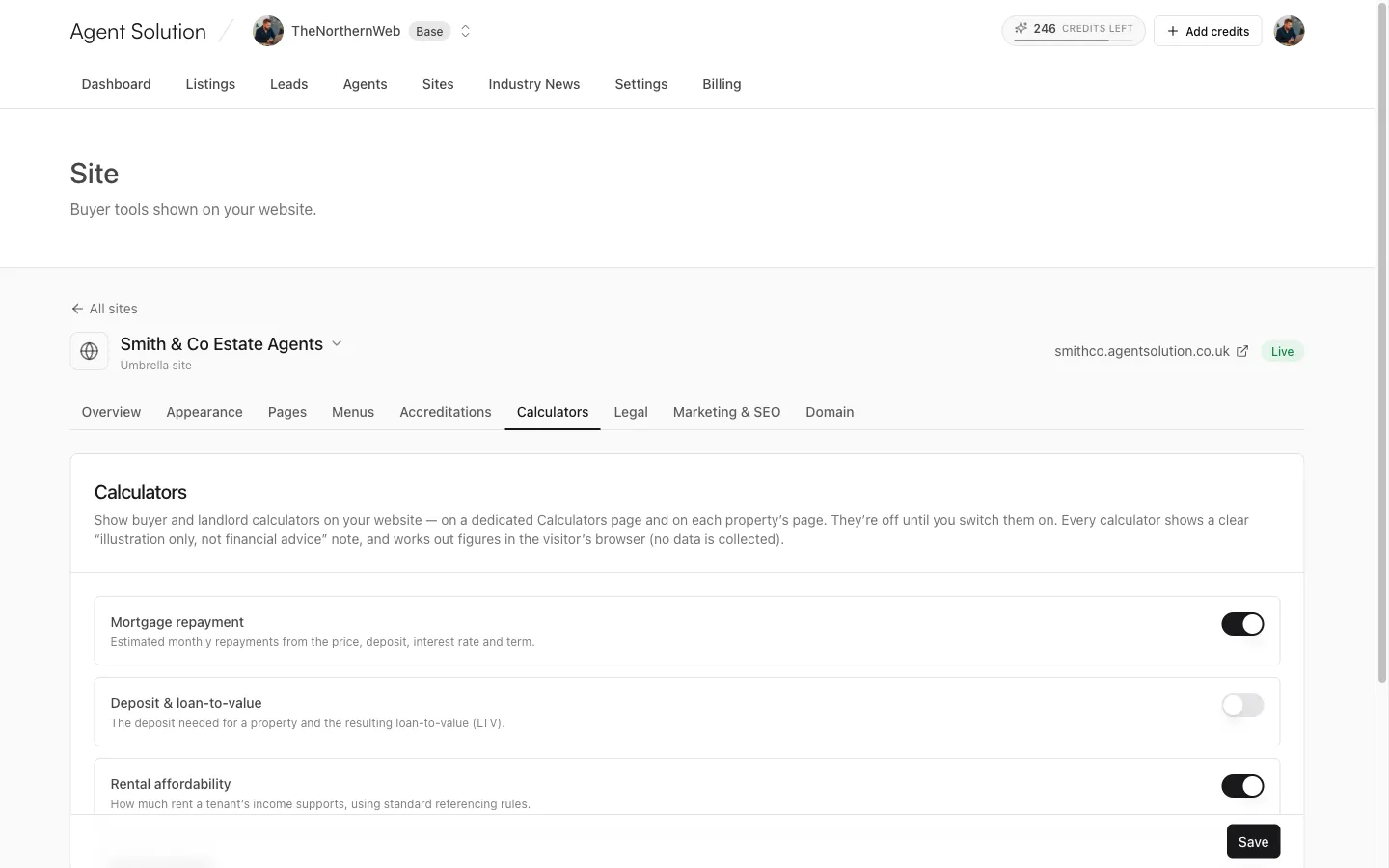The image size is (1389, 868).
Task: Open the top Settings nav item
Action: pos(641,84)
